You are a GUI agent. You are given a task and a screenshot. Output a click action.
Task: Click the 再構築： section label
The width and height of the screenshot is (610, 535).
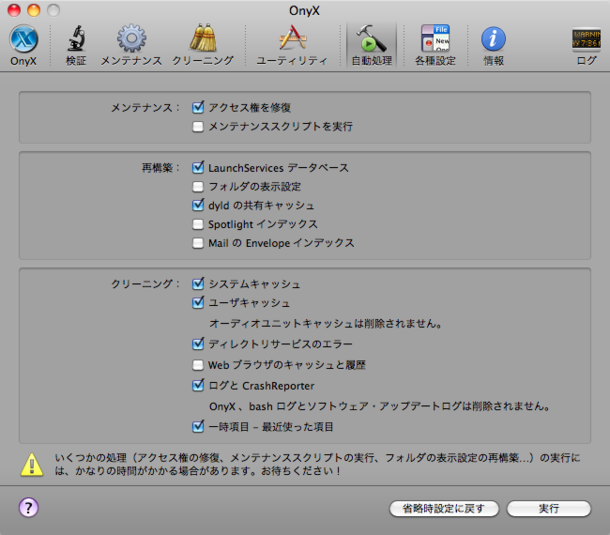(161, 168)
